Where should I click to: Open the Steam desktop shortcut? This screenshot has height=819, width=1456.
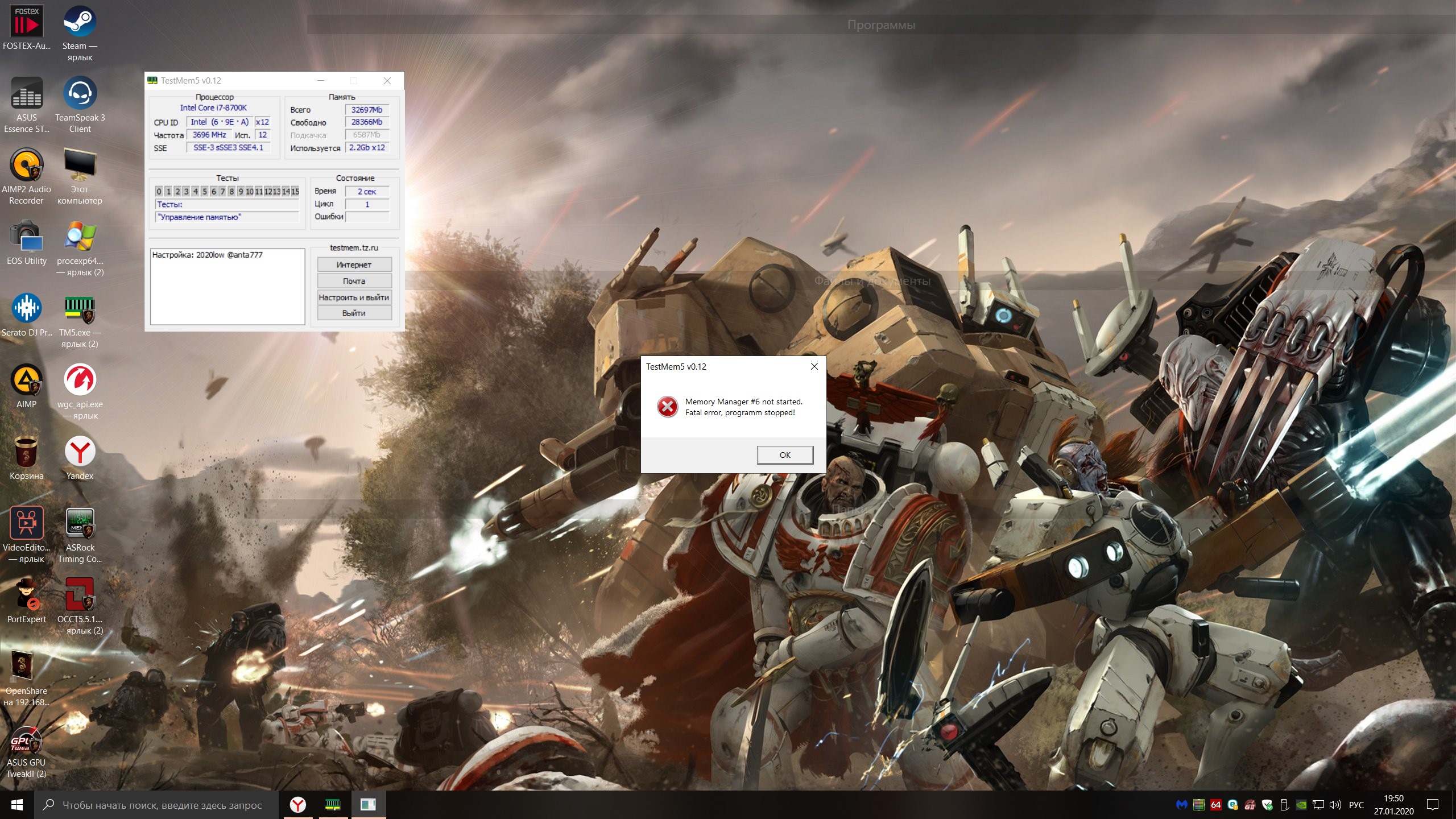[79, 23]
